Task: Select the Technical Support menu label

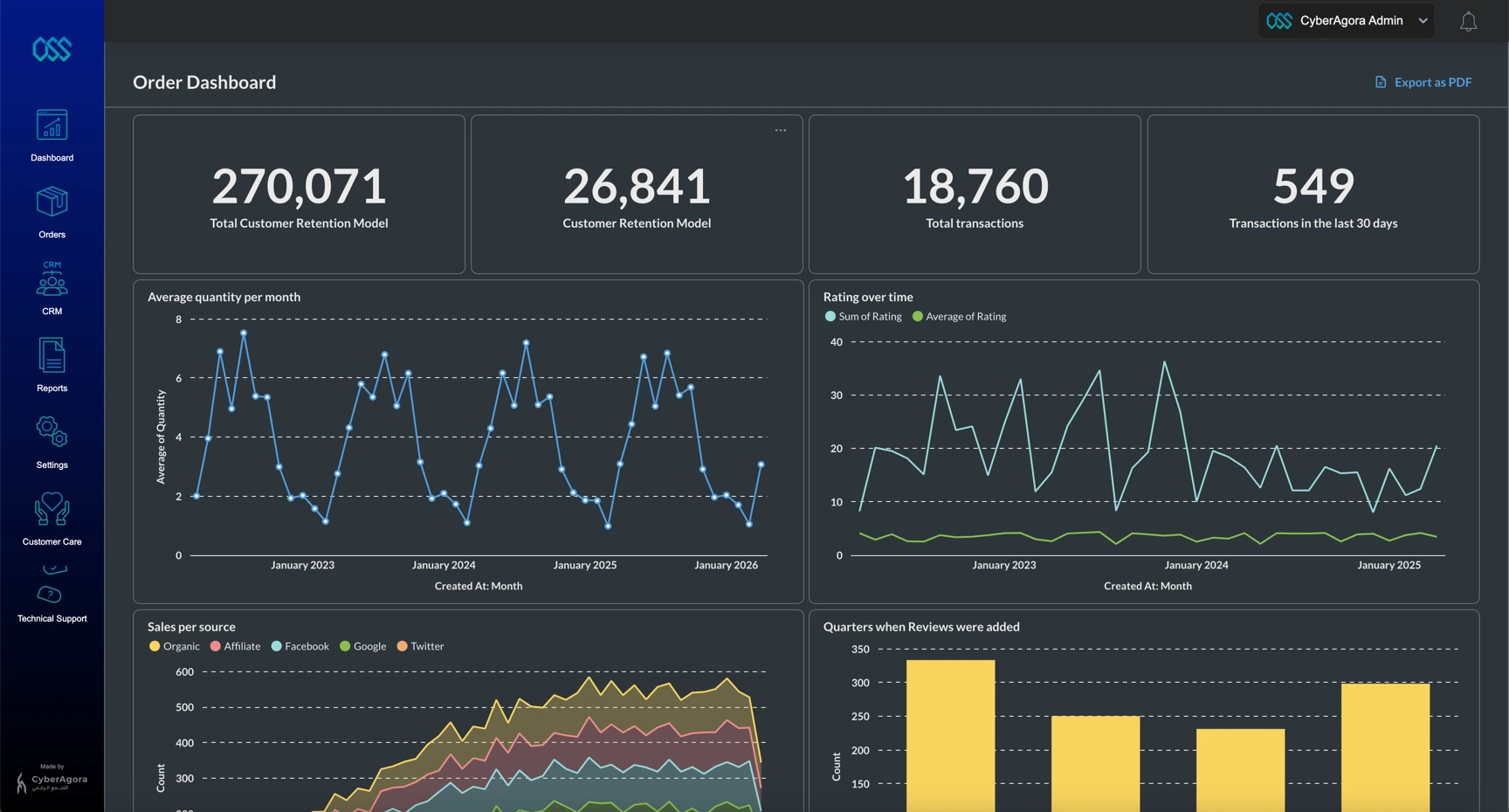Action: click(x=52, y=619)
